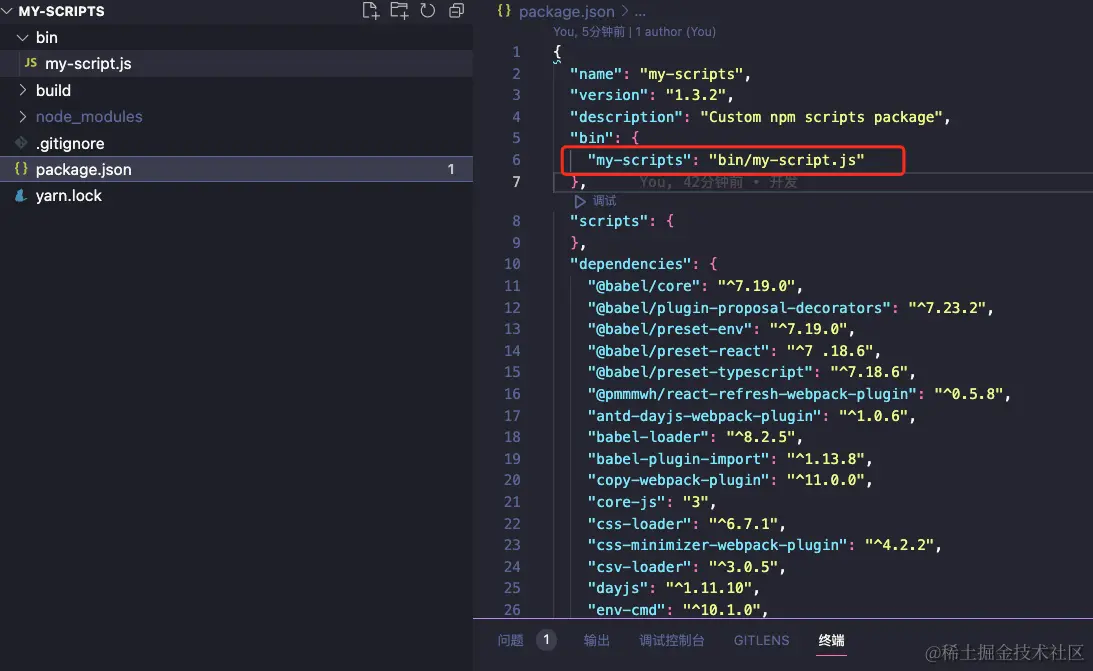Click "css-minimizer-webpack-plugin" on line 23
Viewport: 1093px width, 671px height.
click(717, 545)
